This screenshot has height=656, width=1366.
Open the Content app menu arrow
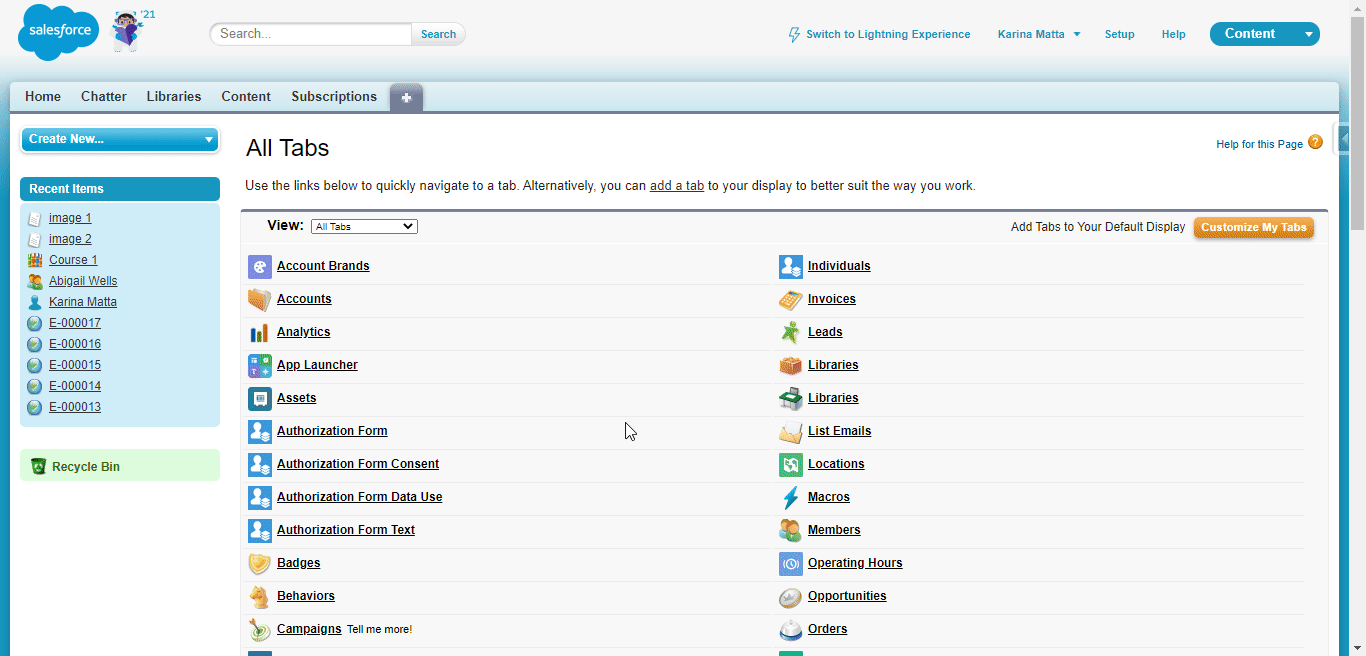[1308, 34]
